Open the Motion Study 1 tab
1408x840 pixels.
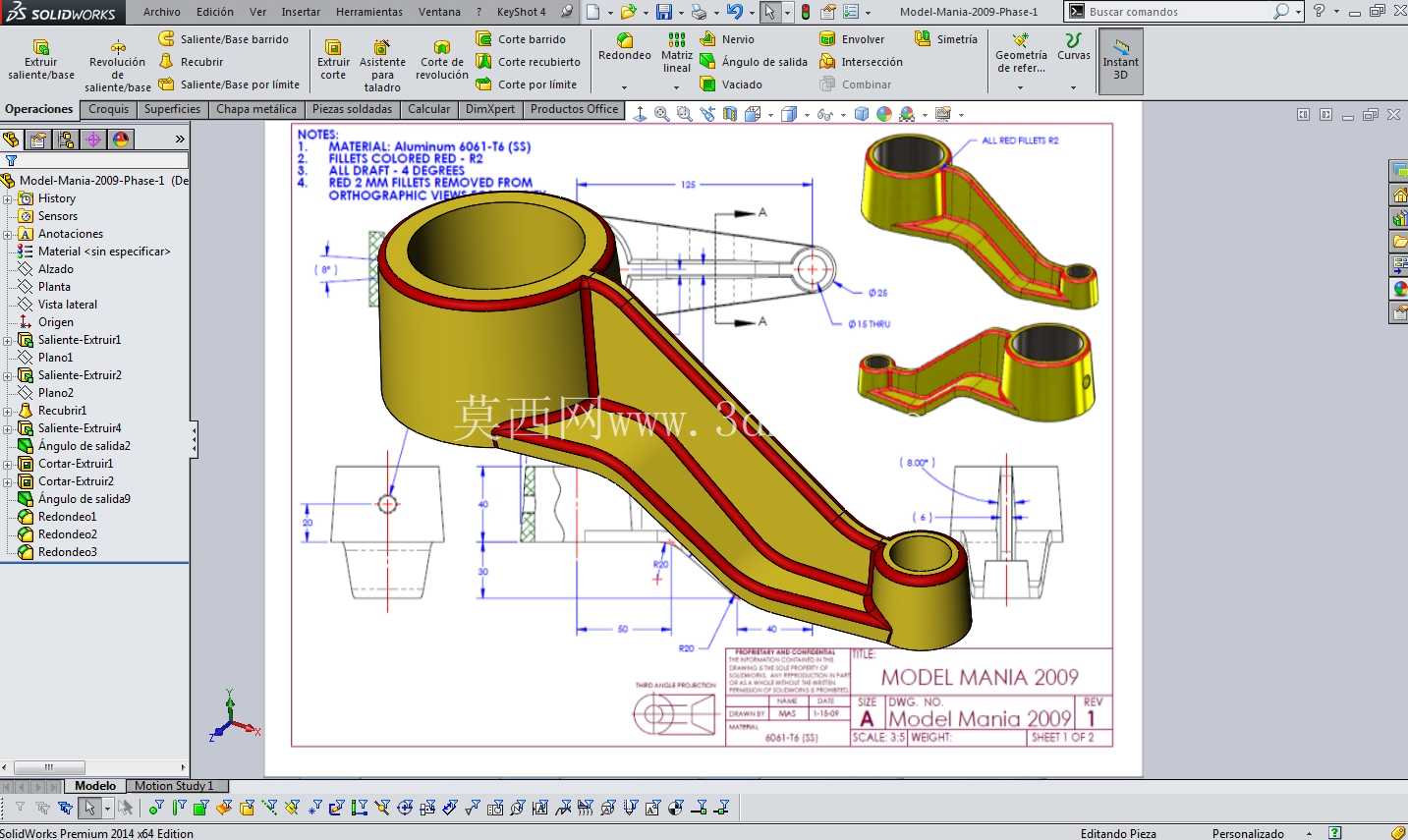tap(174, 786)
